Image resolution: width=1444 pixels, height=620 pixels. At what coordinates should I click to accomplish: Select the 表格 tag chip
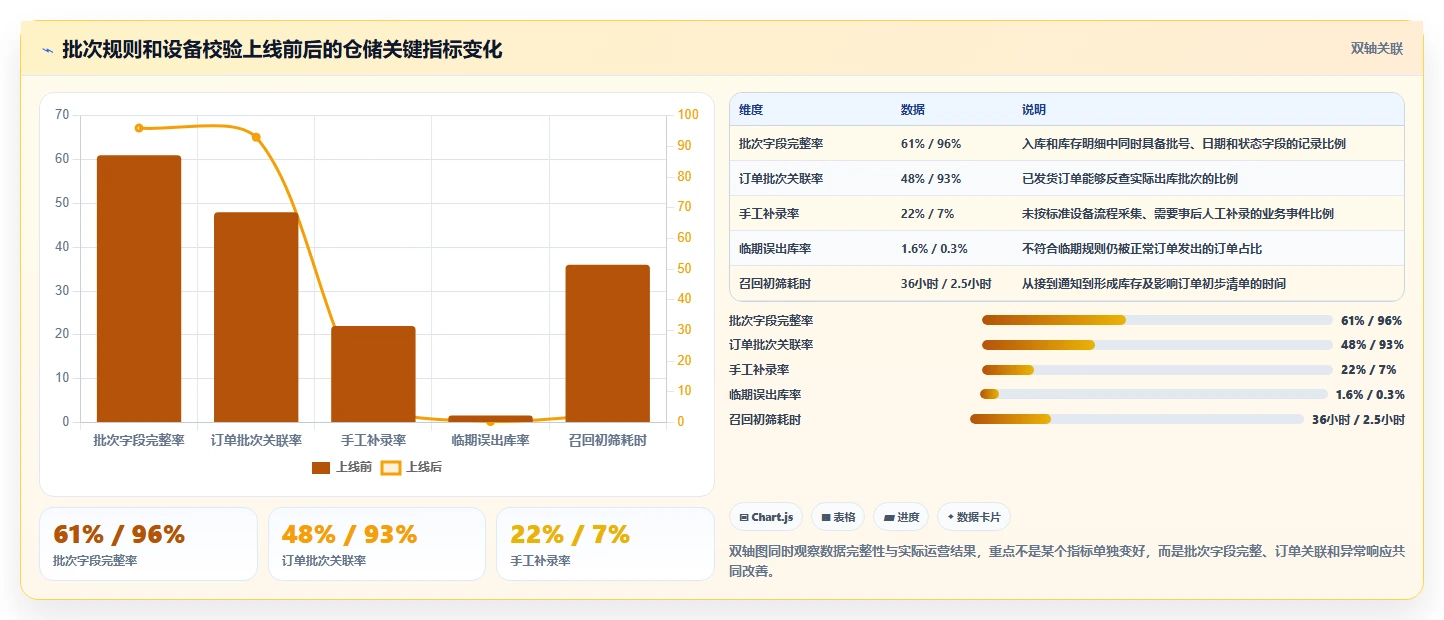pyautogui.click(x=838, y=517)
